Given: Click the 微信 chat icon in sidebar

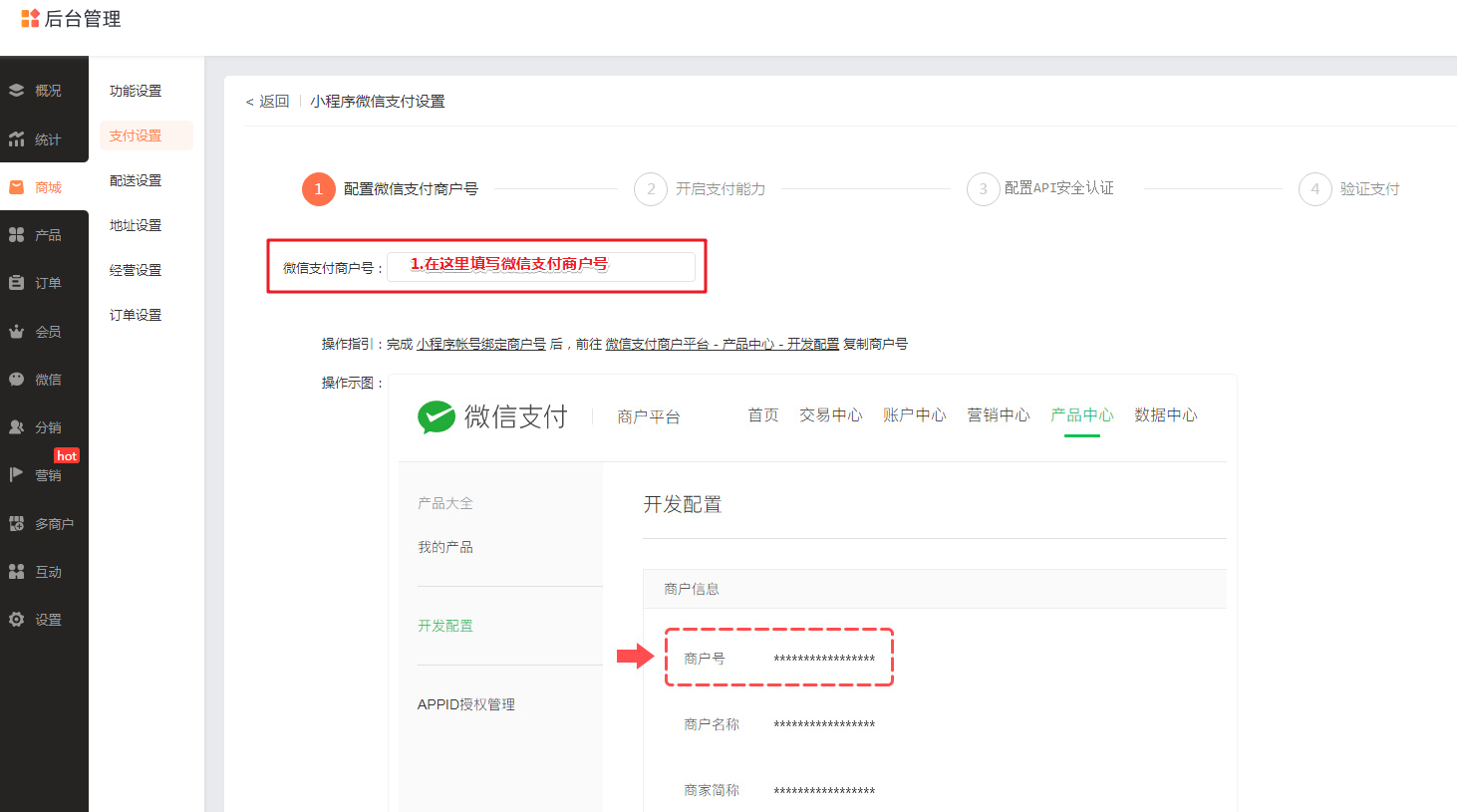Looking at the screenshot, I should click(16, 380).
